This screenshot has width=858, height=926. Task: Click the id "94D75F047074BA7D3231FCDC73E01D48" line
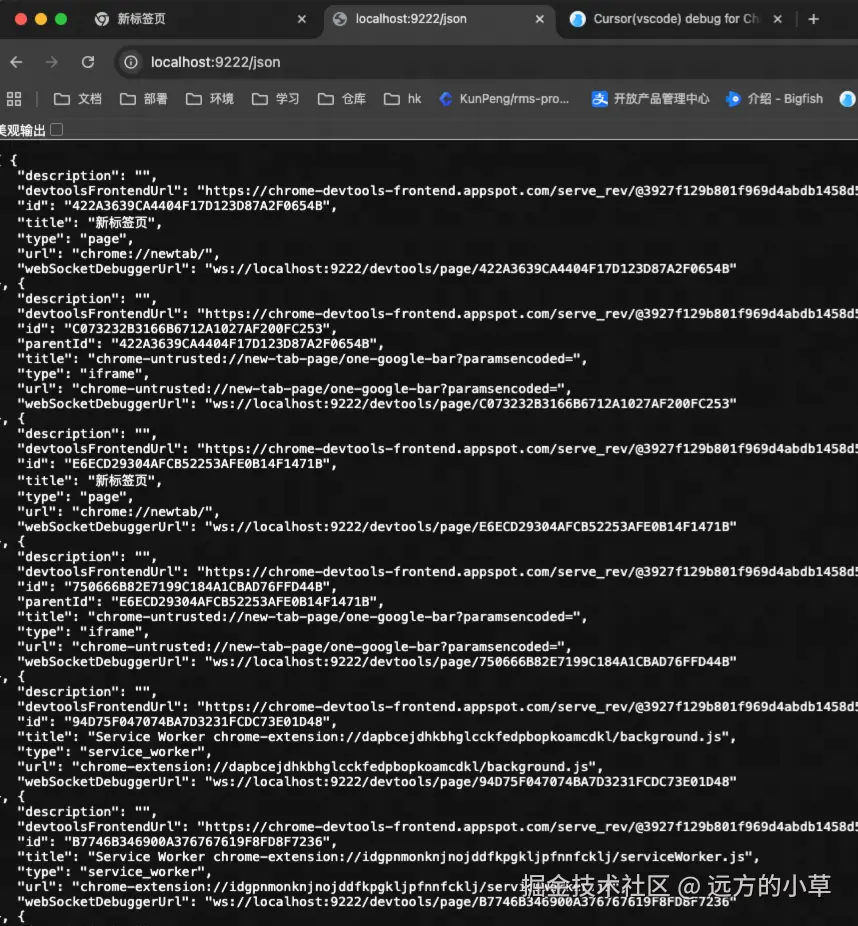[x=177, y=722]
